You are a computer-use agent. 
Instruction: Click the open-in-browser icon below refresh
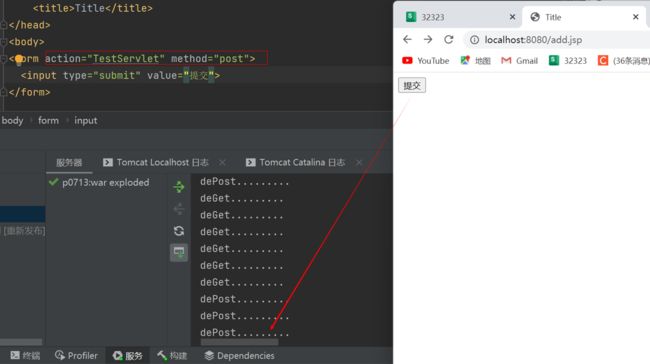pyautogui.click(x=179, y=252)
